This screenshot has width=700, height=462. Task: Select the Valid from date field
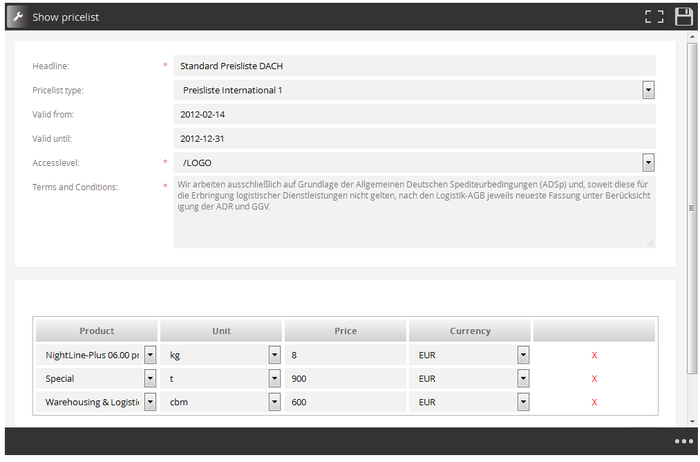[x=413, y=114]
